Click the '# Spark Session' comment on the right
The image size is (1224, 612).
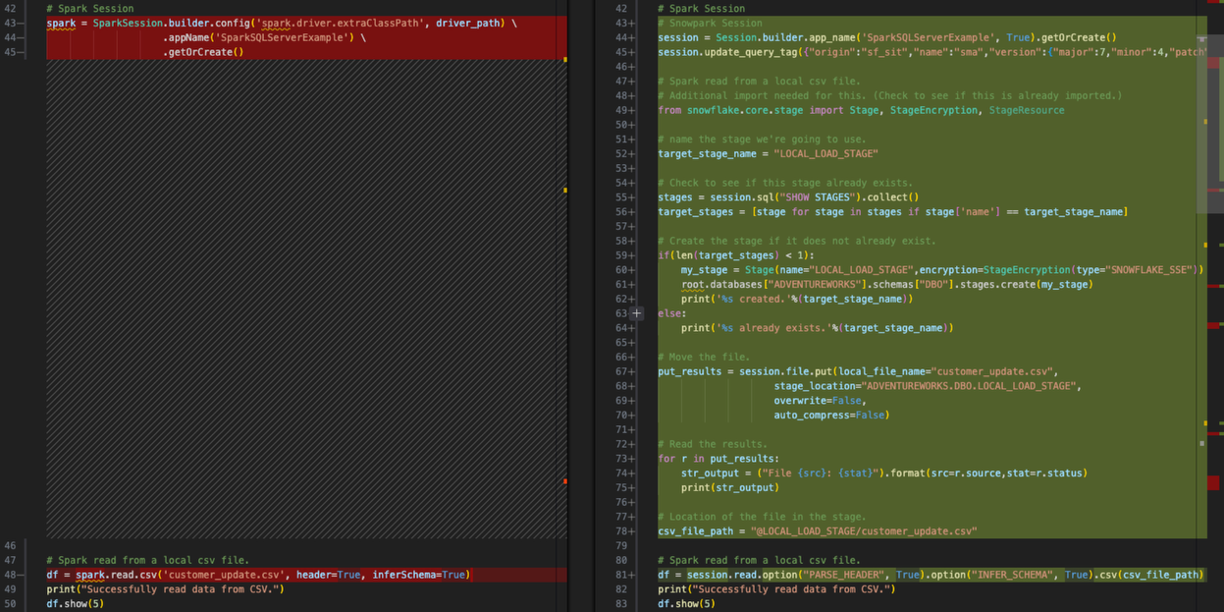pos(701,8)
